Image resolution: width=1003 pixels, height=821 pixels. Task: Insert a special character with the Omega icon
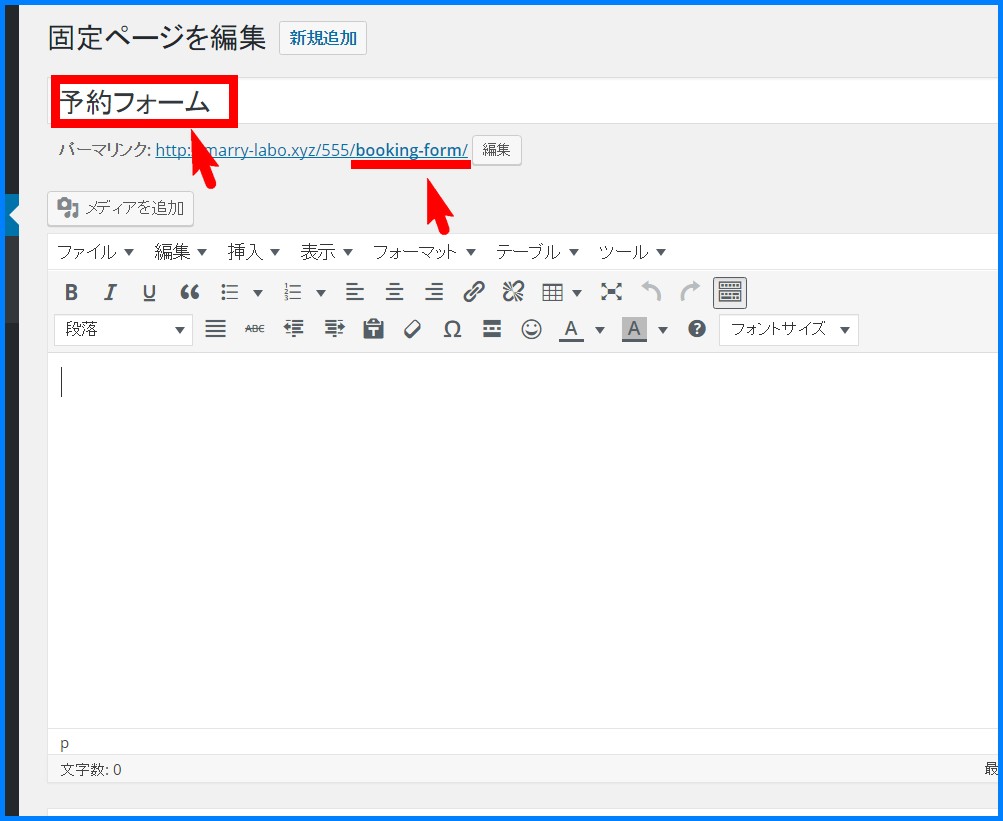point(452,329)
